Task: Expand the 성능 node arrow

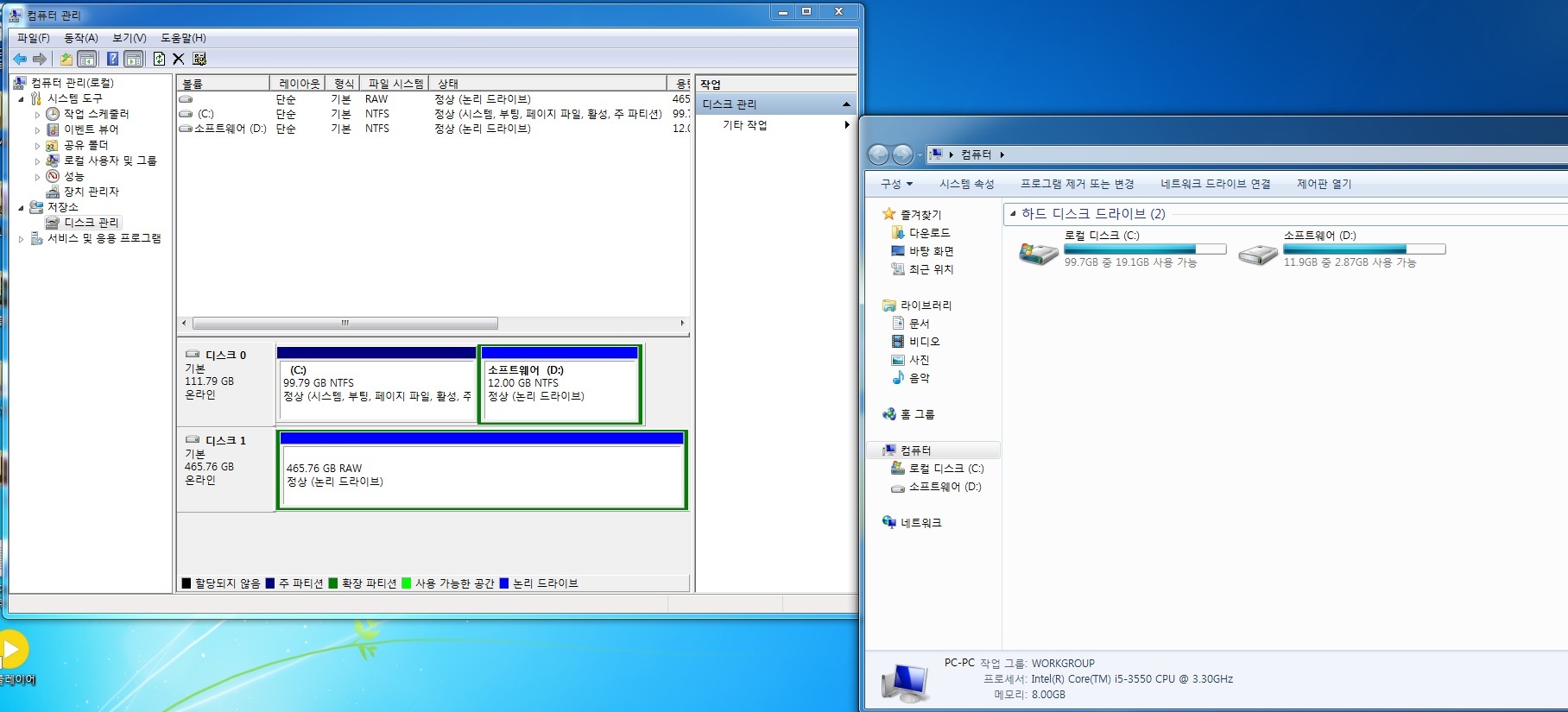Action: pyautogui.click(x=37, y=177)
